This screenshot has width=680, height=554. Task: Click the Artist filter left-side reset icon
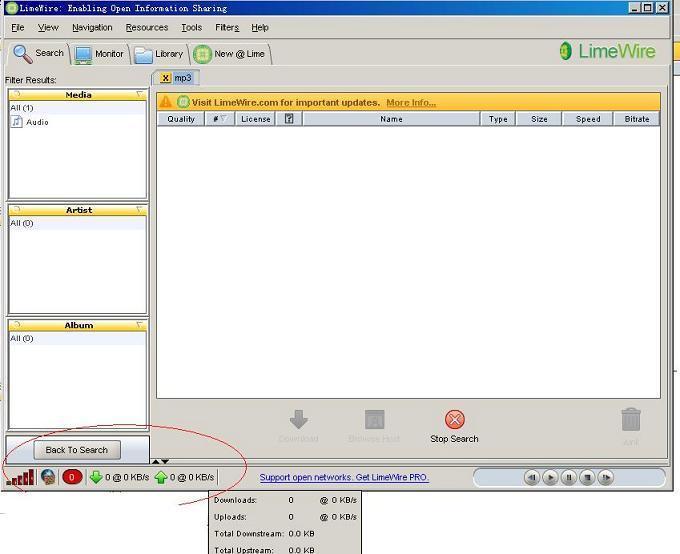click(16, 210)
